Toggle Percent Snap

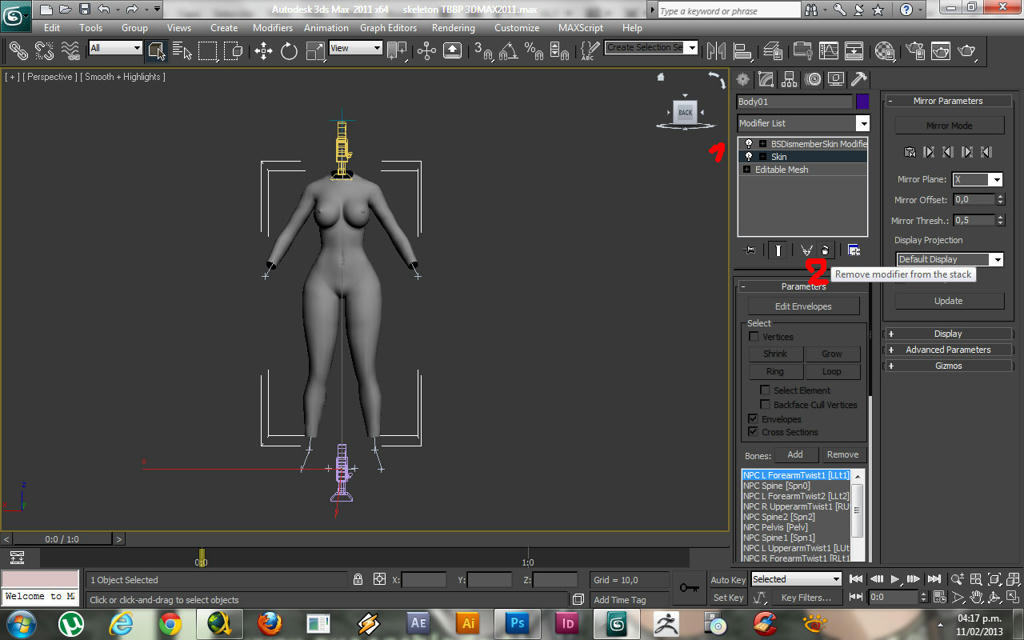tap(534, 51)
